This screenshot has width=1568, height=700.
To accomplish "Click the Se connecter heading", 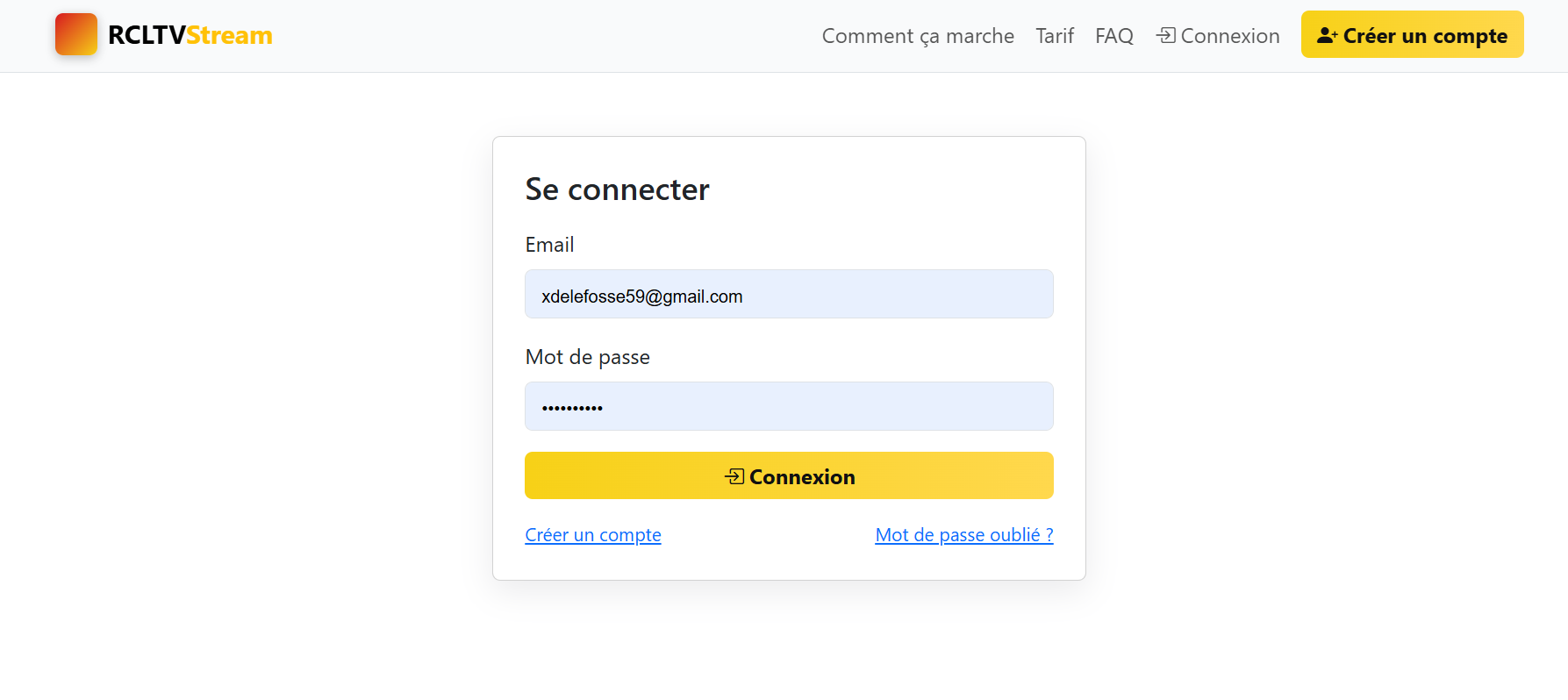I will coord(617,189).
